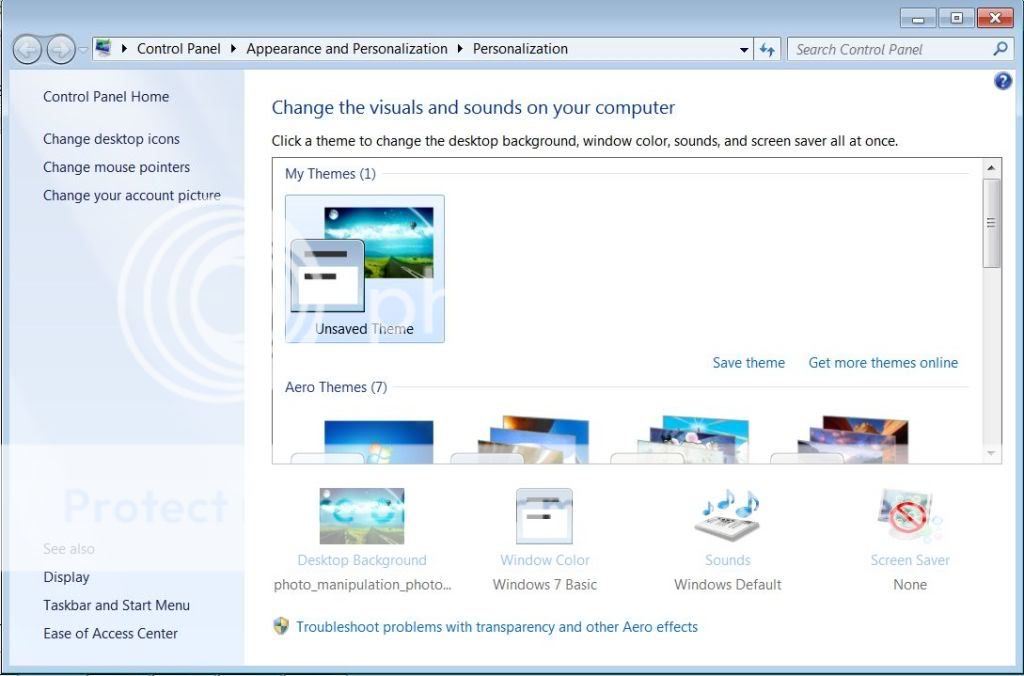Open Change mouse pointers link
The width and height of the screenshot is (1024, 676).
tap(116, 167)
